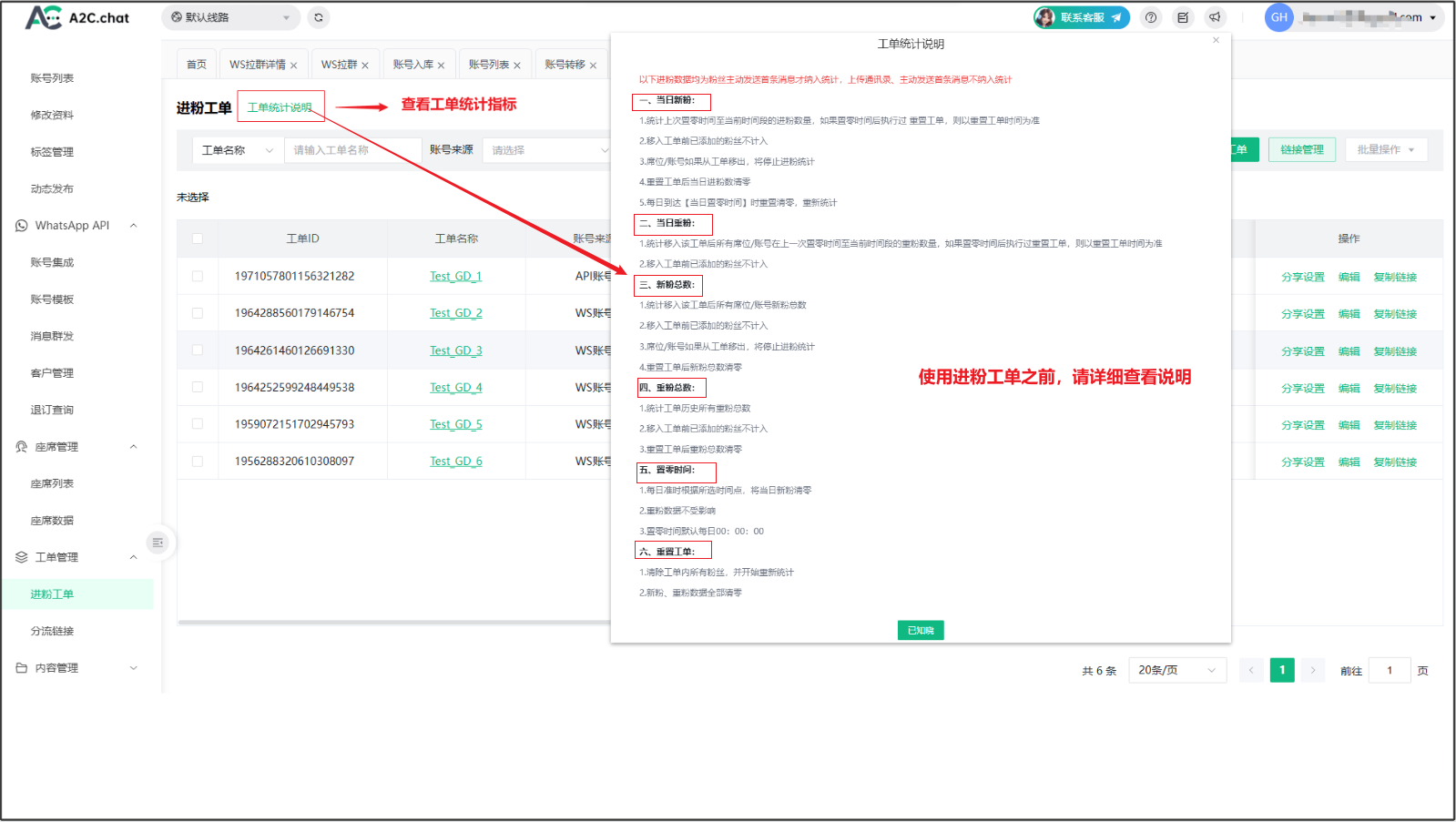
Task: Select the checkbox for Test_GD_4 row
Action: point(198,387)
